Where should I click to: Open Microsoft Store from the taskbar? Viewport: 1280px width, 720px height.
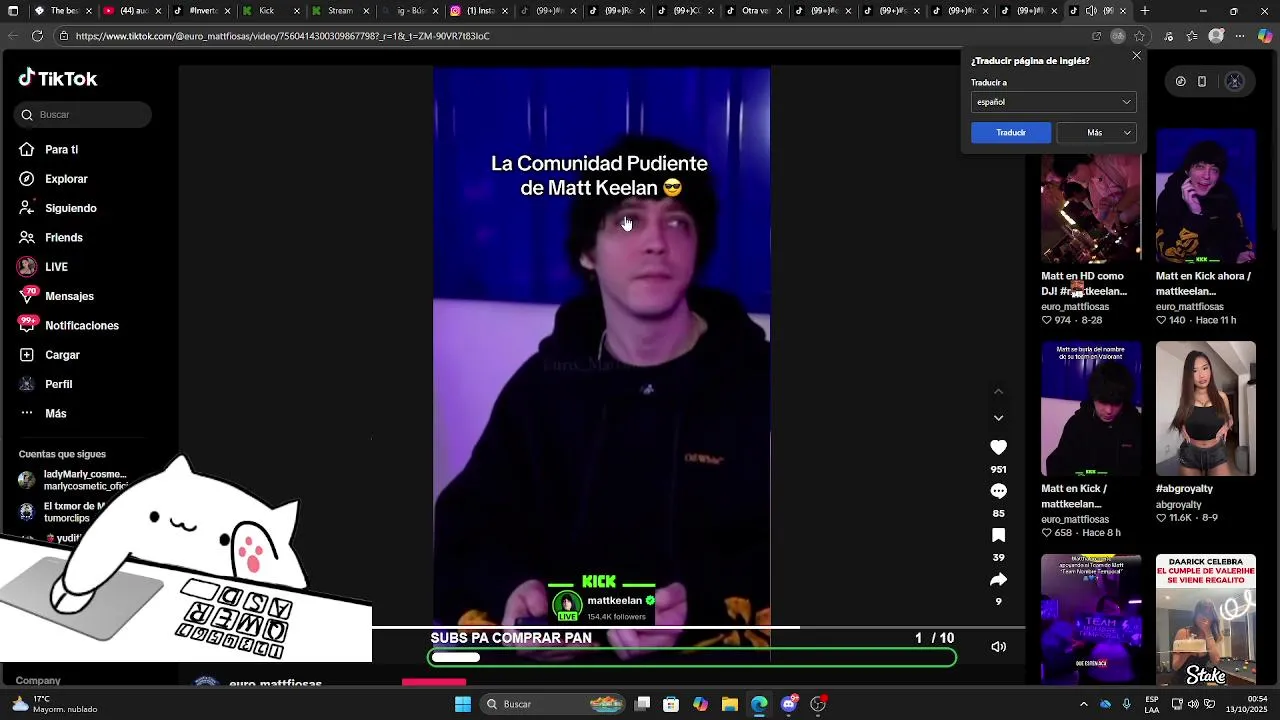pyautogui.click(x=671, y=704)
